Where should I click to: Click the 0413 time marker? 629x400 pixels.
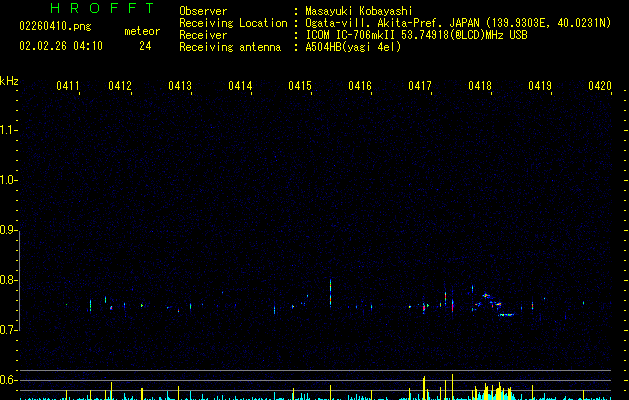180,86
